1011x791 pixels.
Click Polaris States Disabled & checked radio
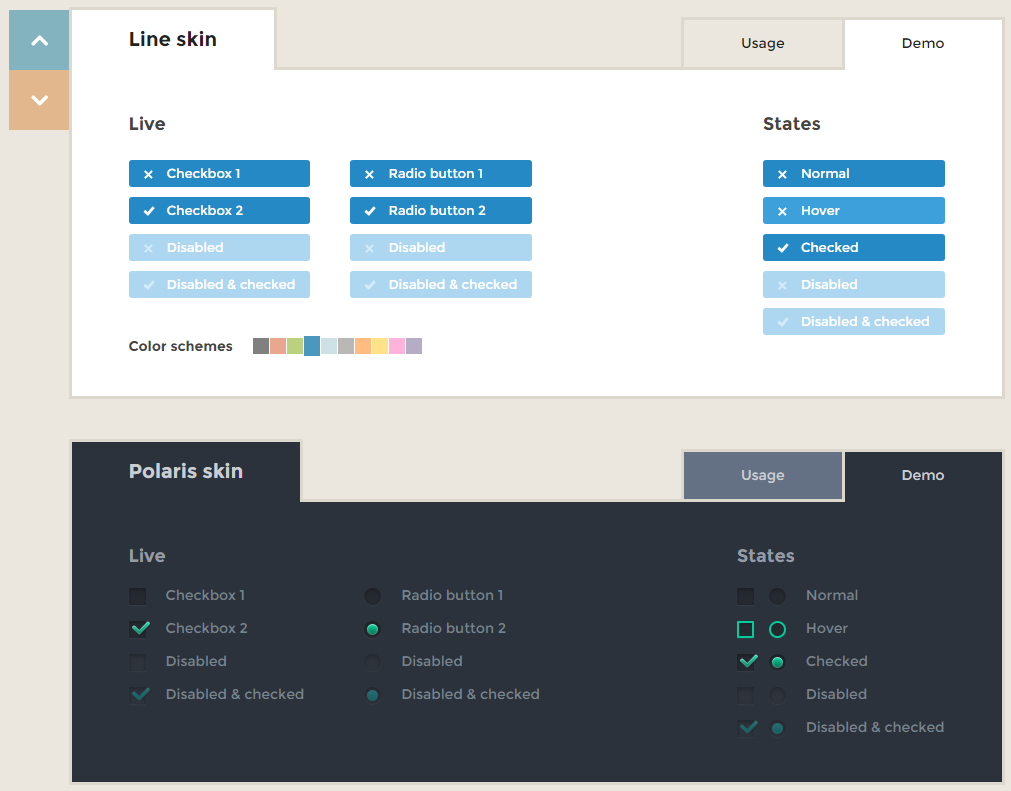point(778,728)
